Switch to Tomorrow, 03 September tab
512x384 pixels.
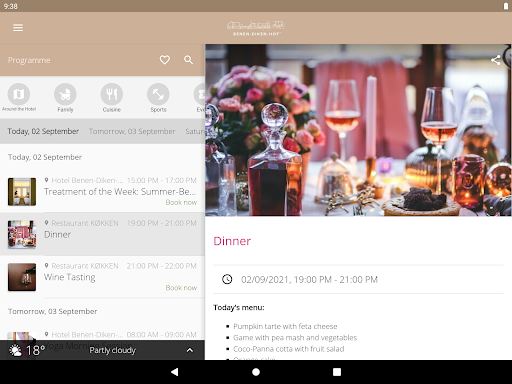point(132,131)
